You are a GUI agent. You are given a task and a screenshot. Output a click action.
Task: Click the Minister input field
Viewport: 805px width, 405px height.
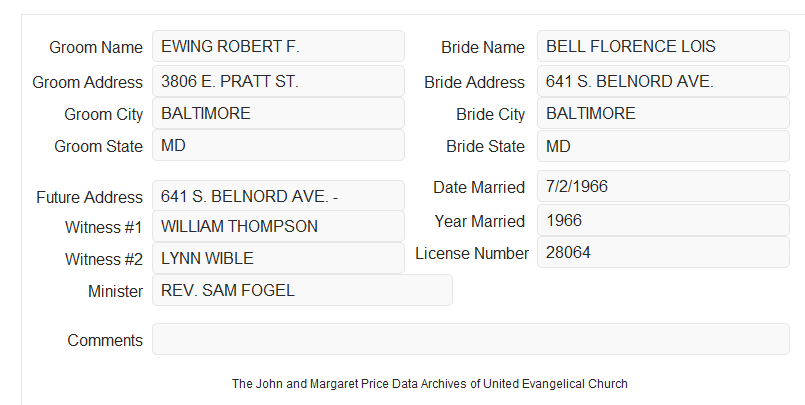click(302, 290)
